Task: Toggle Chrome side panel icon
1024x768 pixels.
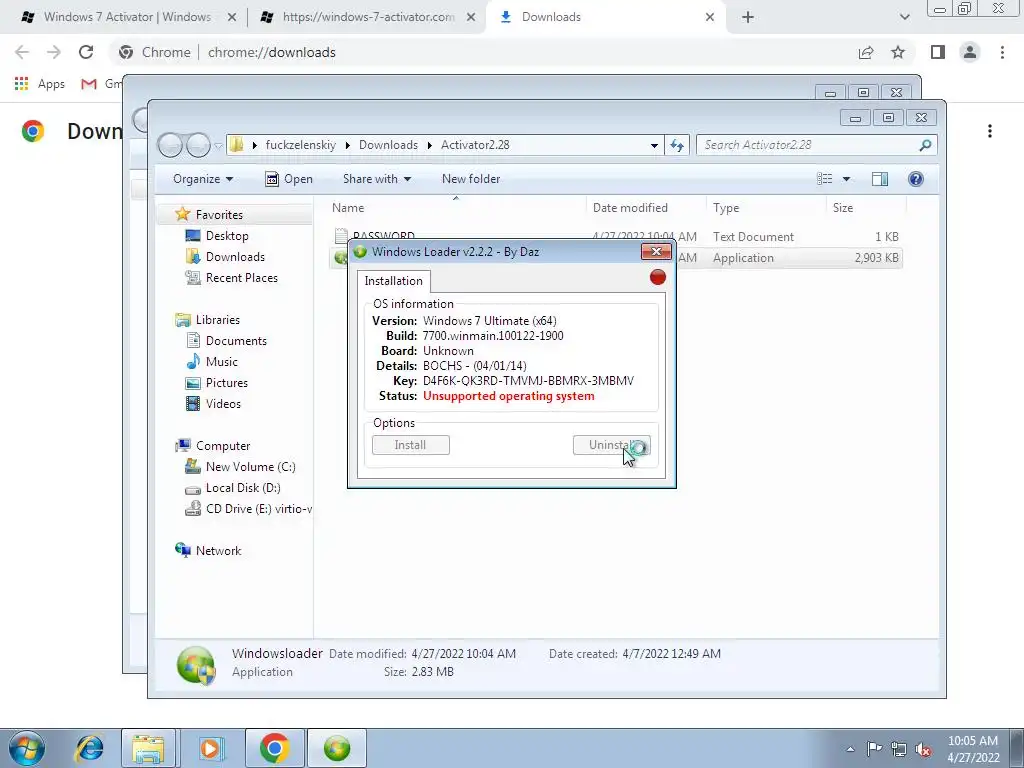Action: [938, 52]
